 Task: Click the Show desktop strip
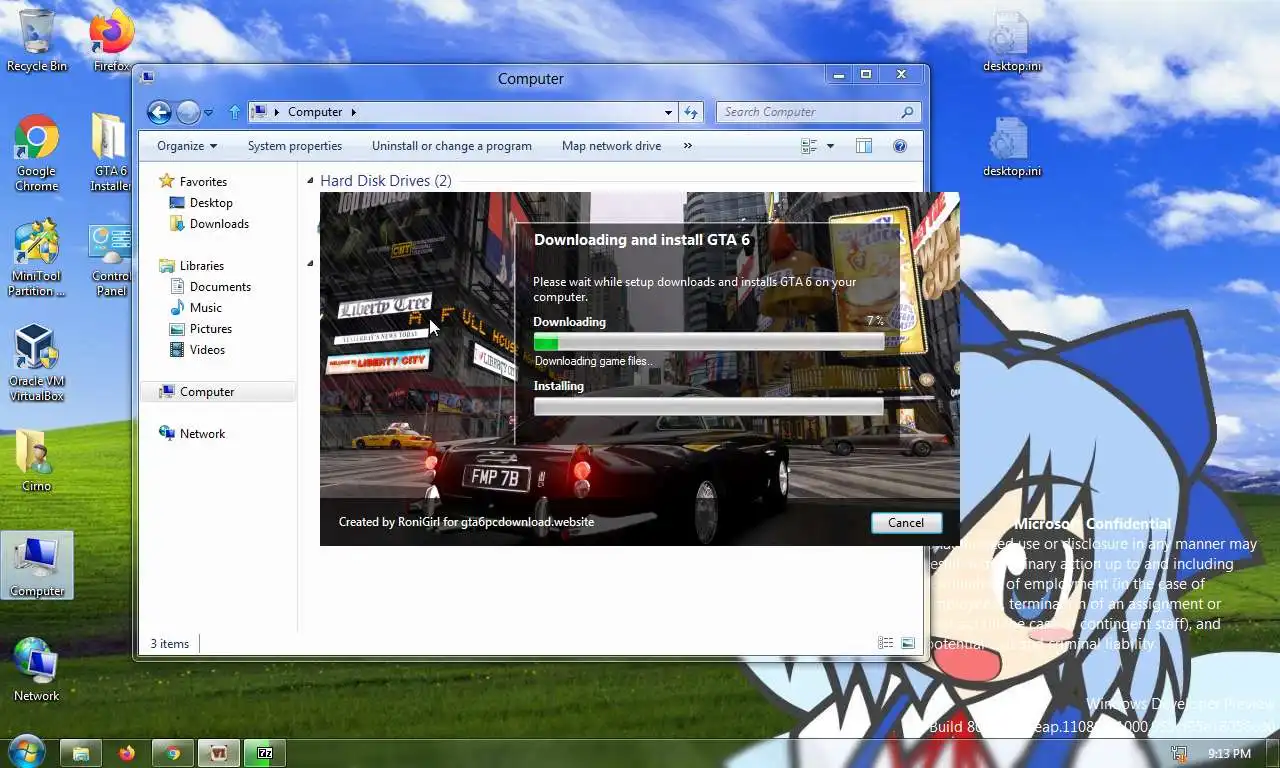pos(1273,753)
